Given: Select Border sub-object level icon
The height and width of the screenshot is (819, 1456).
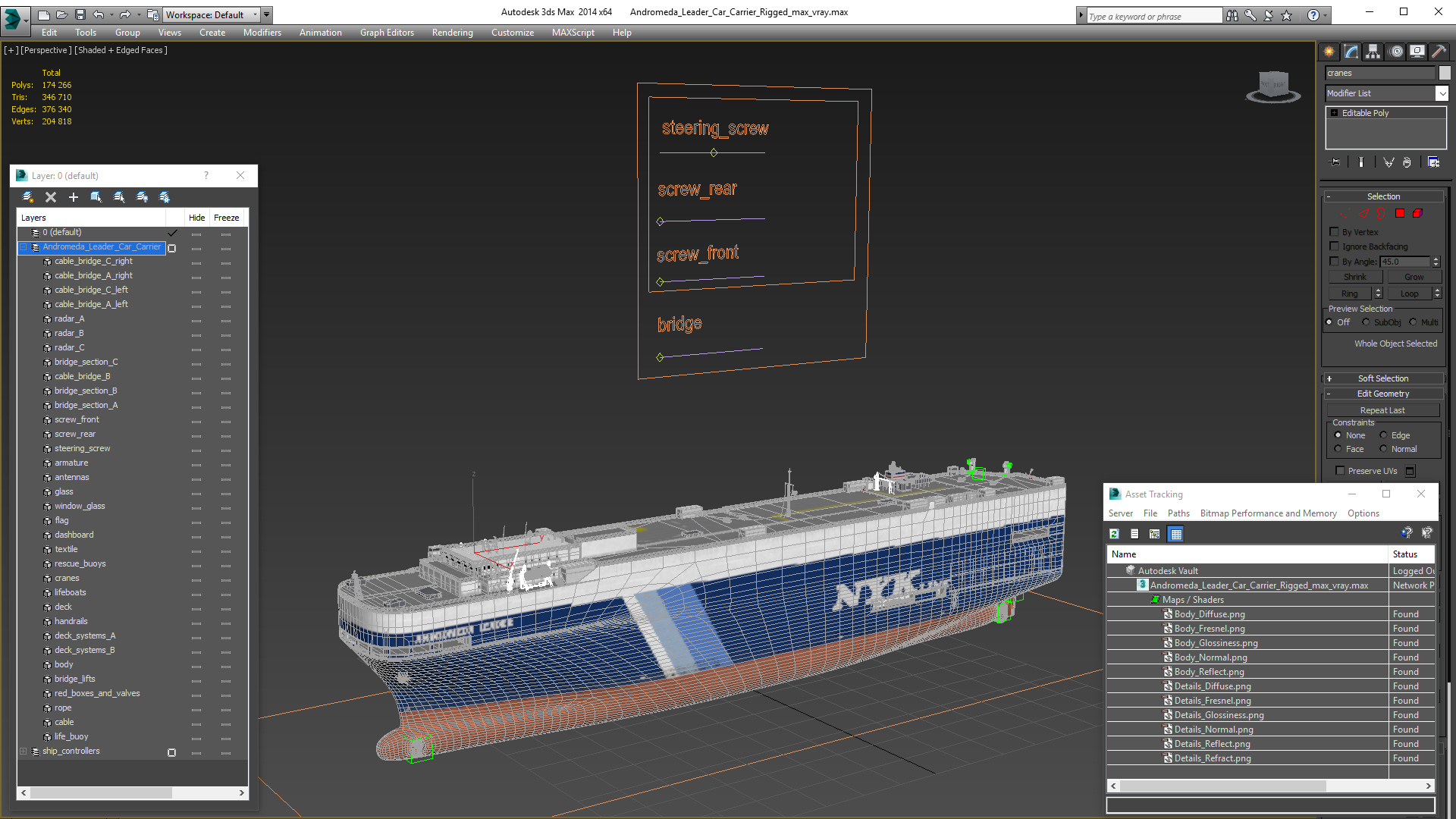Looking at the screenshot, I should 1382,214.
